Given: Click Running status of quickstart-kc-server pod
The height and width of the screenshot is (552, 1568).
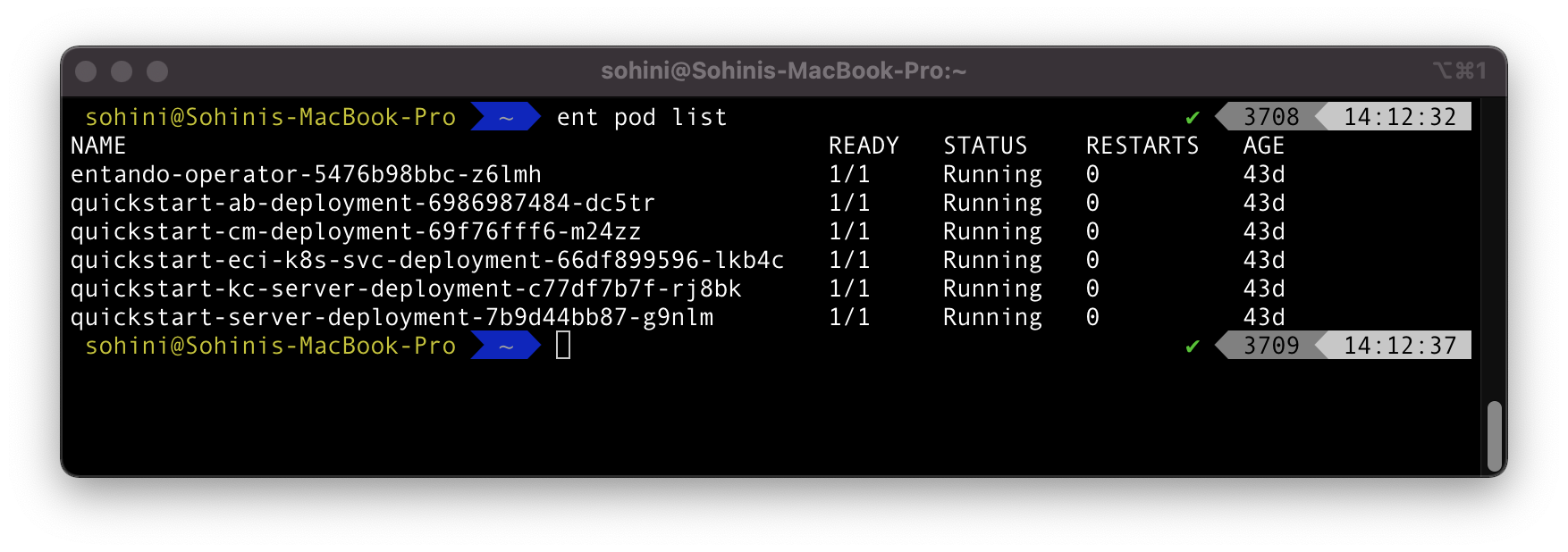Looking at the screenshot, I should [x=992, y=289].
